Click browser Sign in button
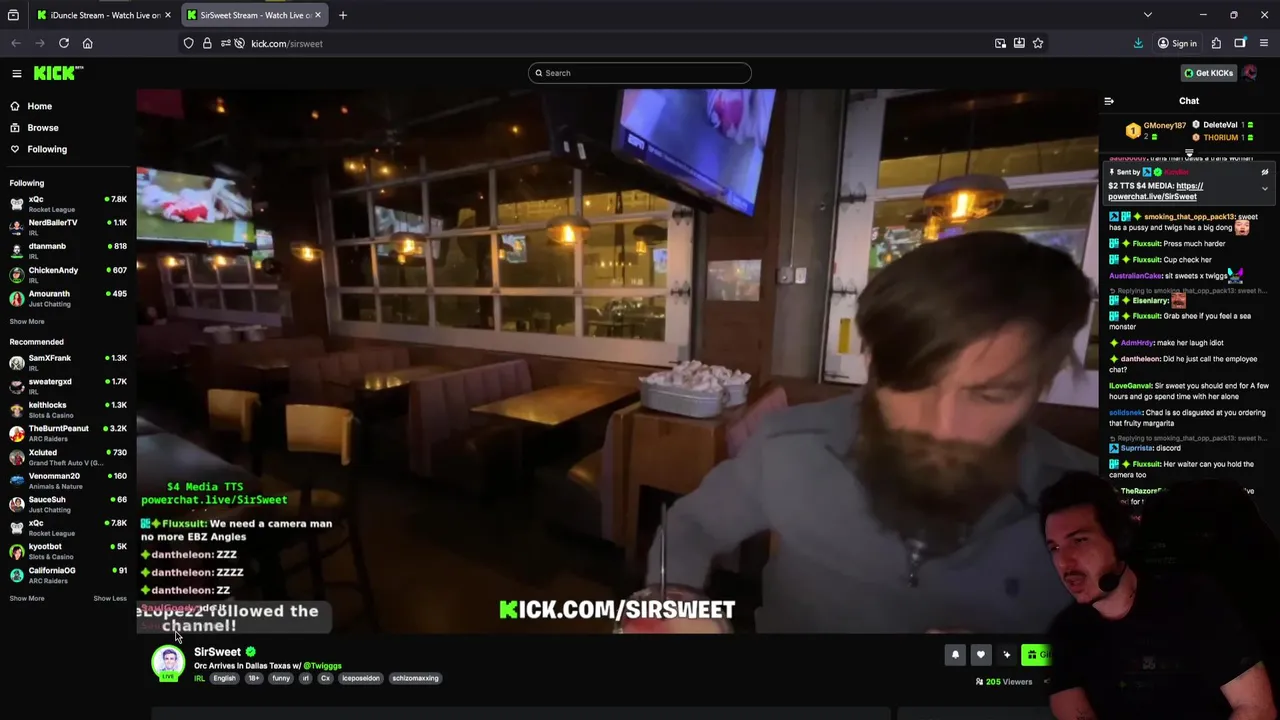Screen dimensions: 1280x720 [1177, 43]
